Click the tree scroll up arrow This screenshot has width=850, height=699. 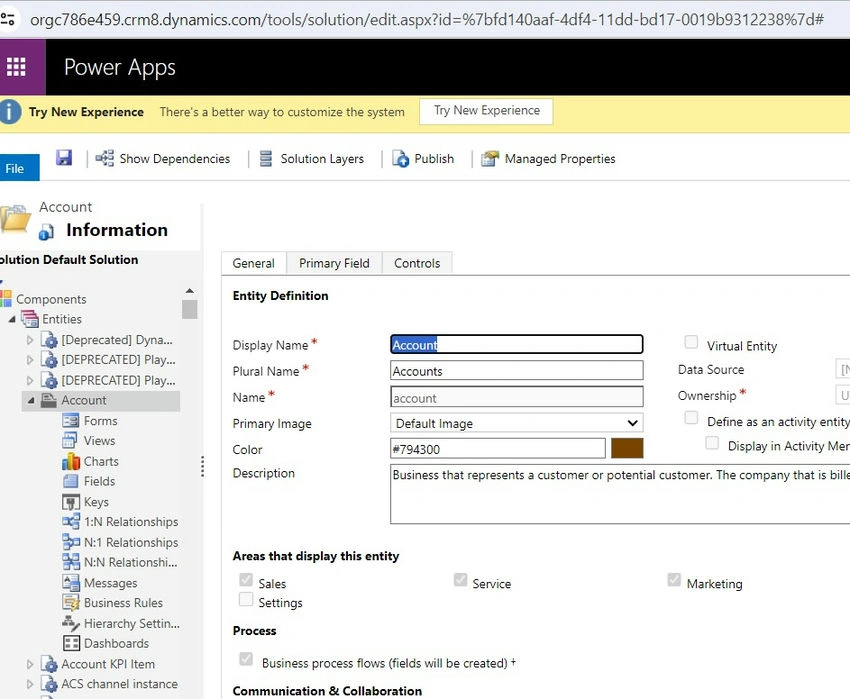190,291
